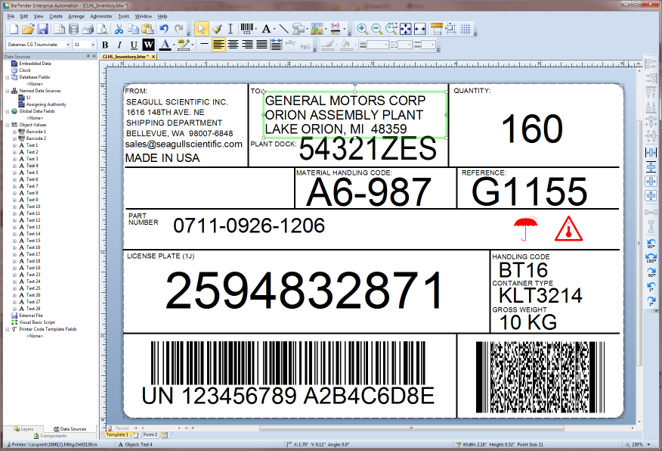This screenshot has height=451, width=662.
Task: Select the red umbrella symbol on label
Action: coord(526,228)
